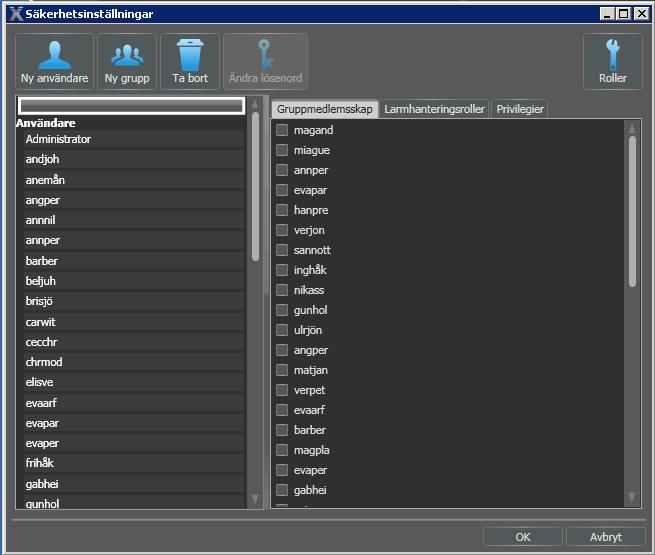
Task: Click the Ta bort trash icon
Action: (x=190, y=61)
